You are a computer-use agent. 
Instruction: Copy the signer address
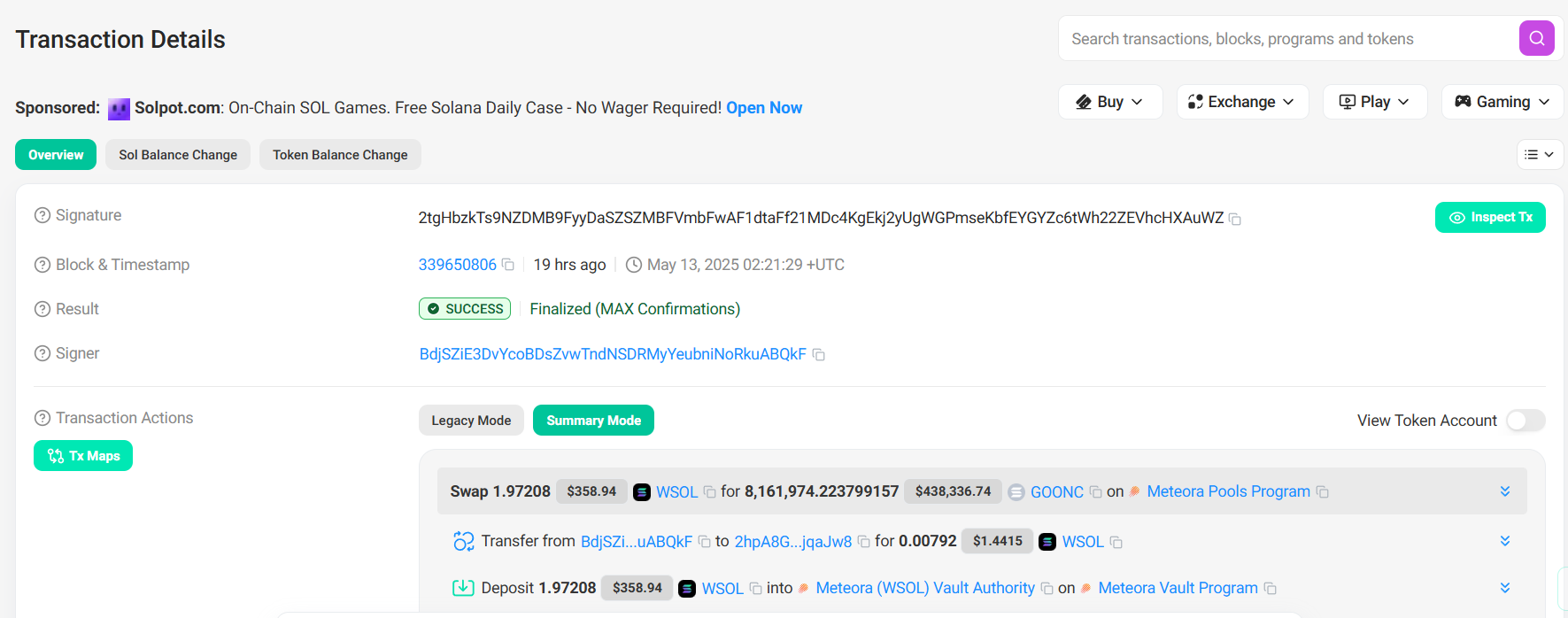point(819,355)
